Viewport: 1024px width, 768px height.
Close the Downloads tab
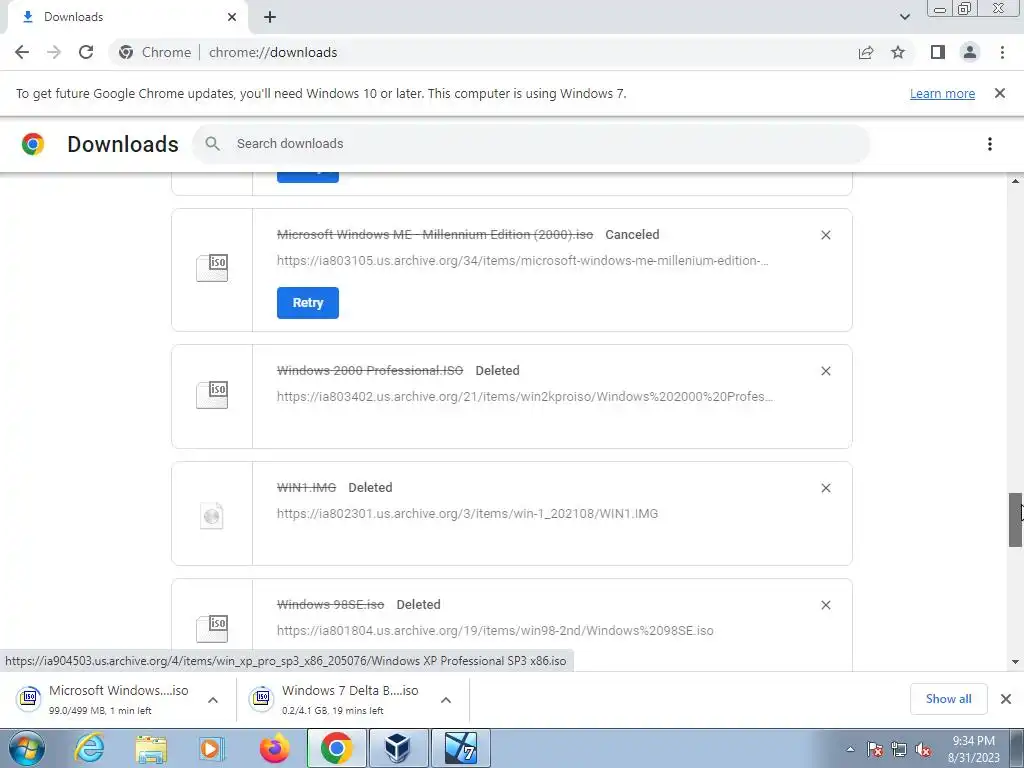click(x=232, y=17)
